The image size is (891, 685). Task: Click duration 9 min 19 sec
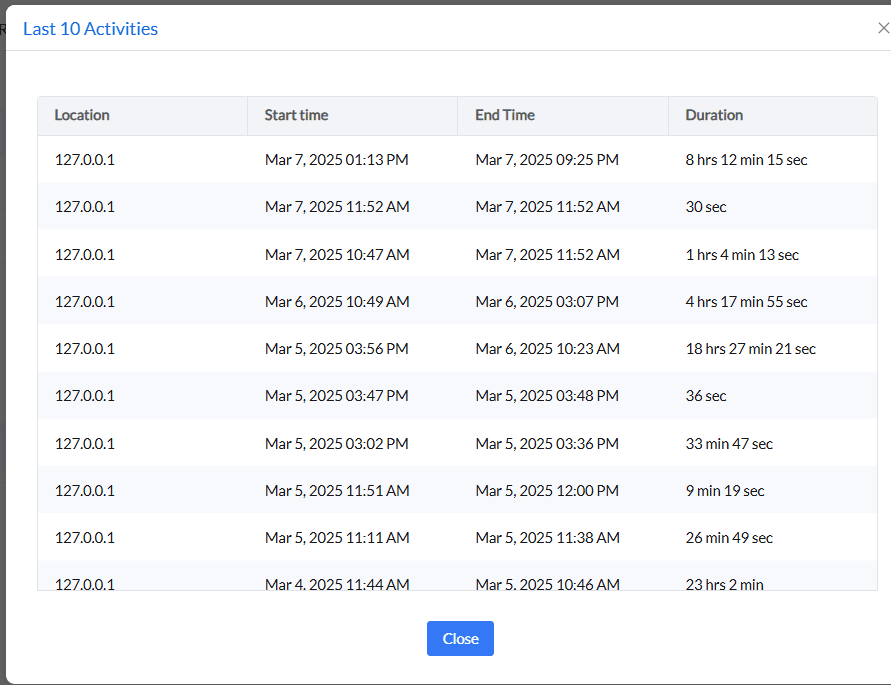click(x=725, y=491)
